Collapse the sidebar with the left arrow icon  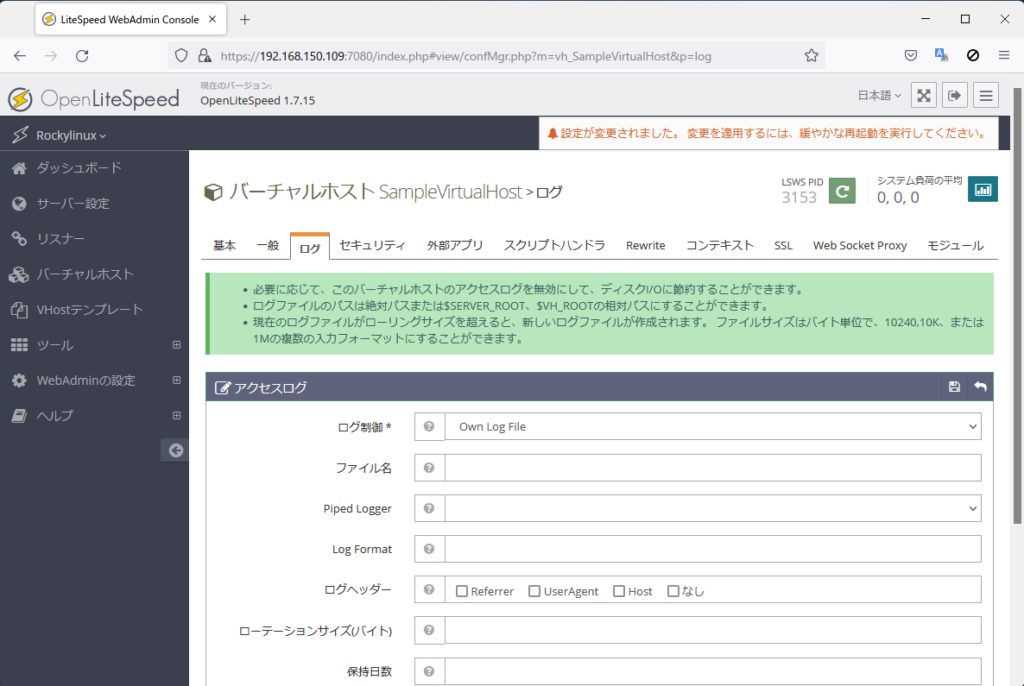175,450
